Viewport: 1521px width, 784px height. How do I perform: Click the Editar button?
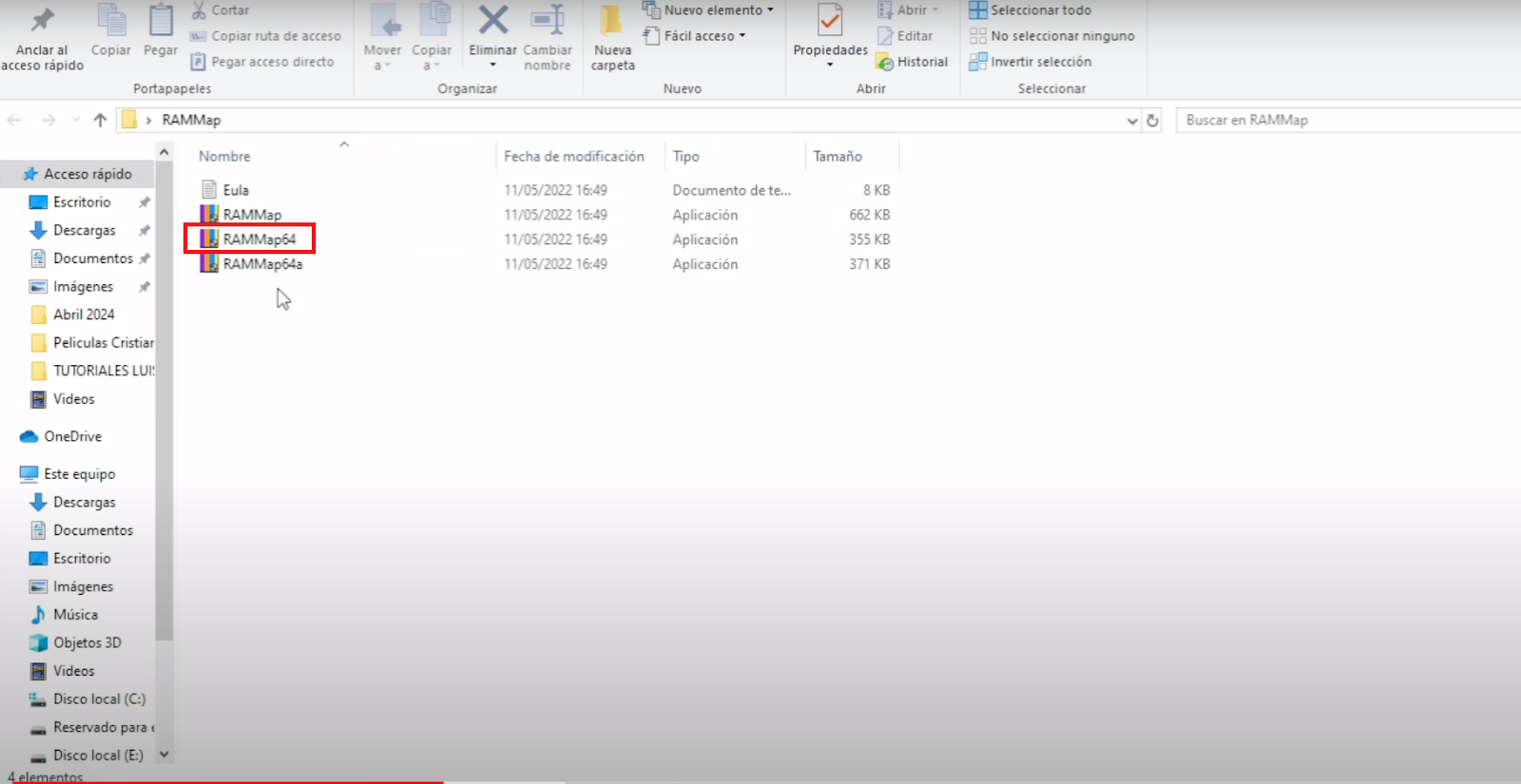tap(904, 36)
